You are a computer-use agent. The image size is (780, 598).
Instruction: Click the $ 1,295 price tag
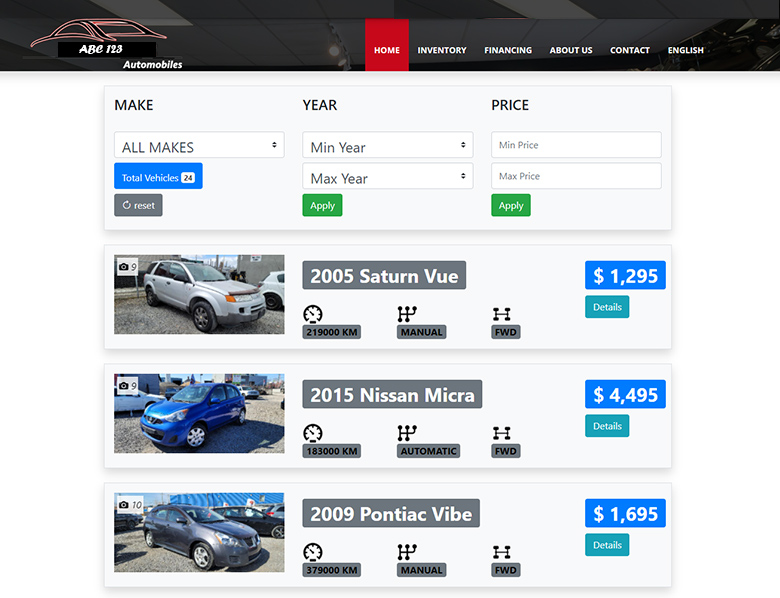[625, 275]
